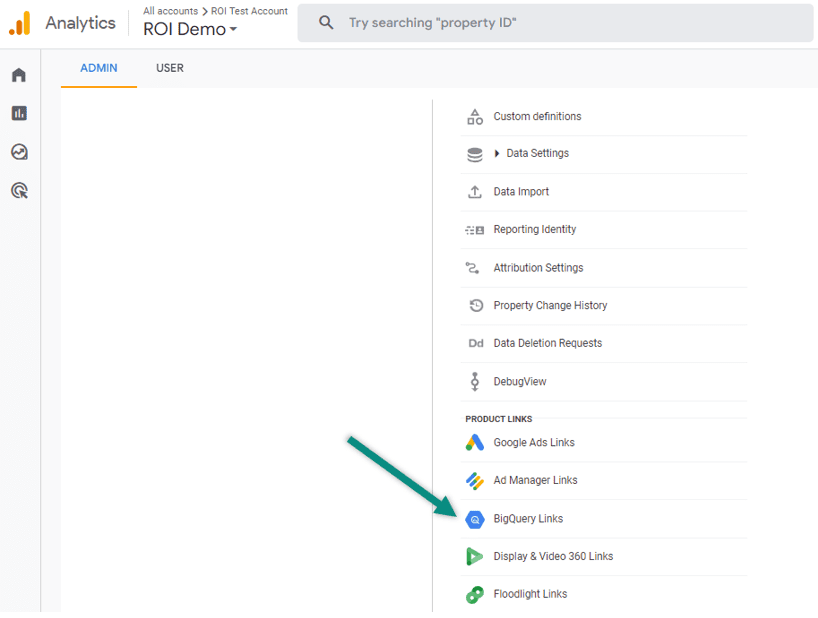This screenshot has height=618, width=818.
Task: Open the Explore icon in sidebar
Action: pos(19,152)
